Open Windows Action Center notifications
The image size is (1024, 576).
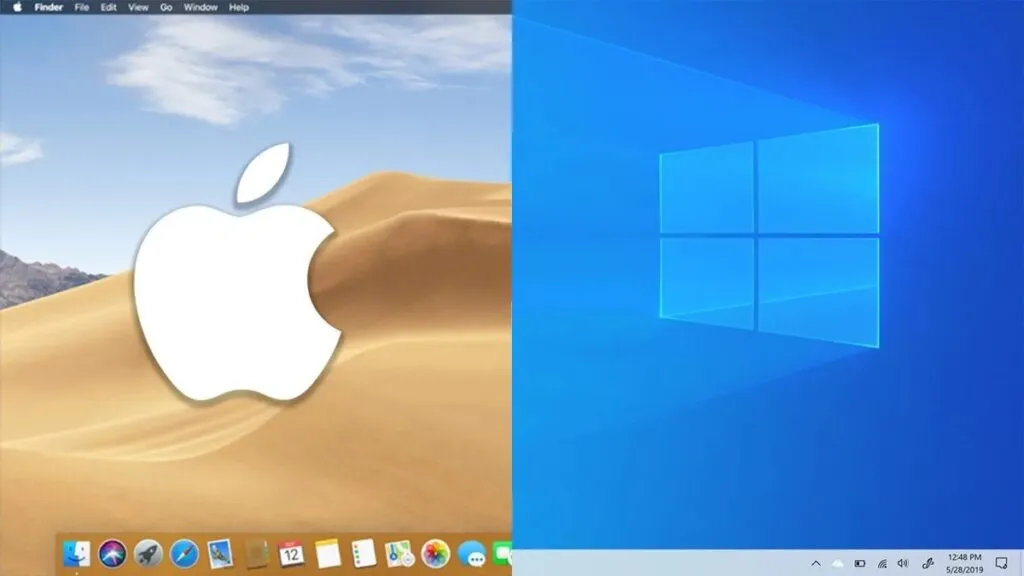pos(1001,563)
